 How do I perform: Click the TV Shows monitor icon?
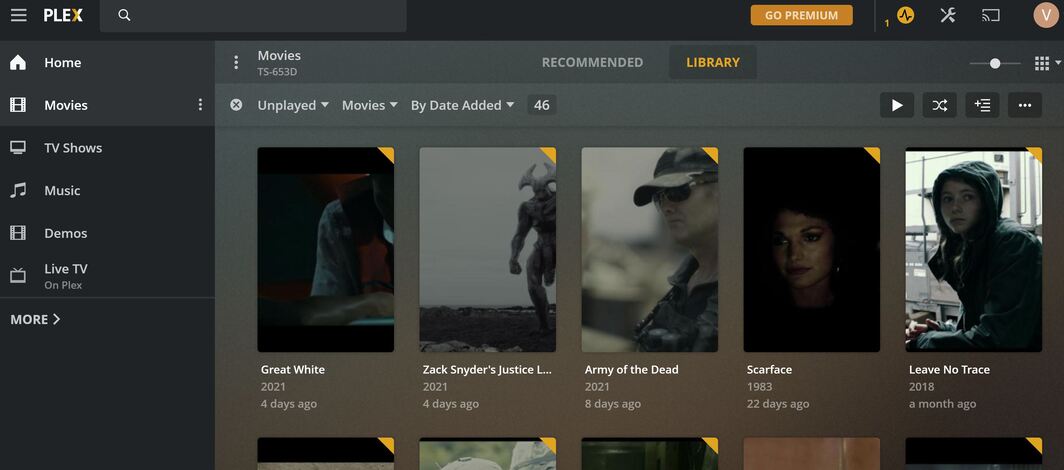(x=18, y=148)
